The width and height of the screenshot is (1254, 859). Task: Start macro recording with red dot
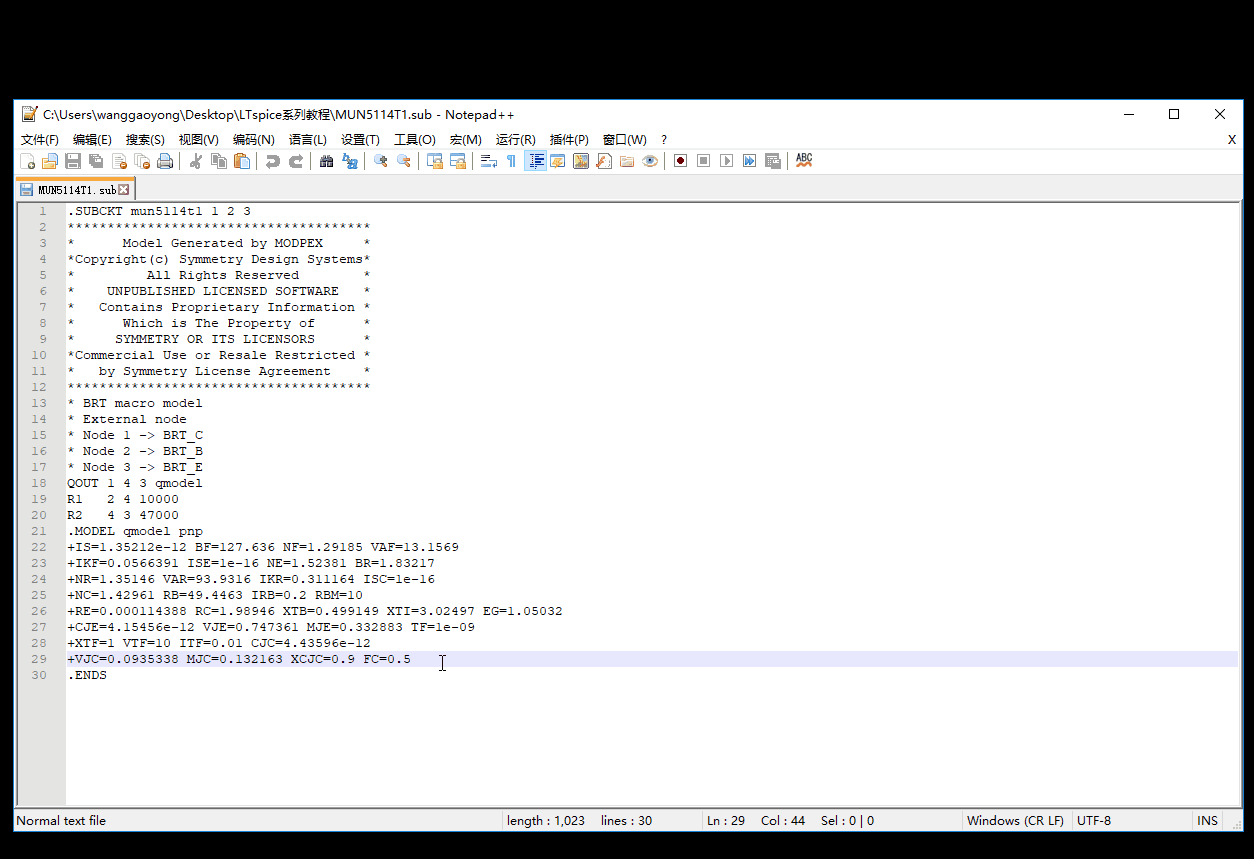[681, 161]
